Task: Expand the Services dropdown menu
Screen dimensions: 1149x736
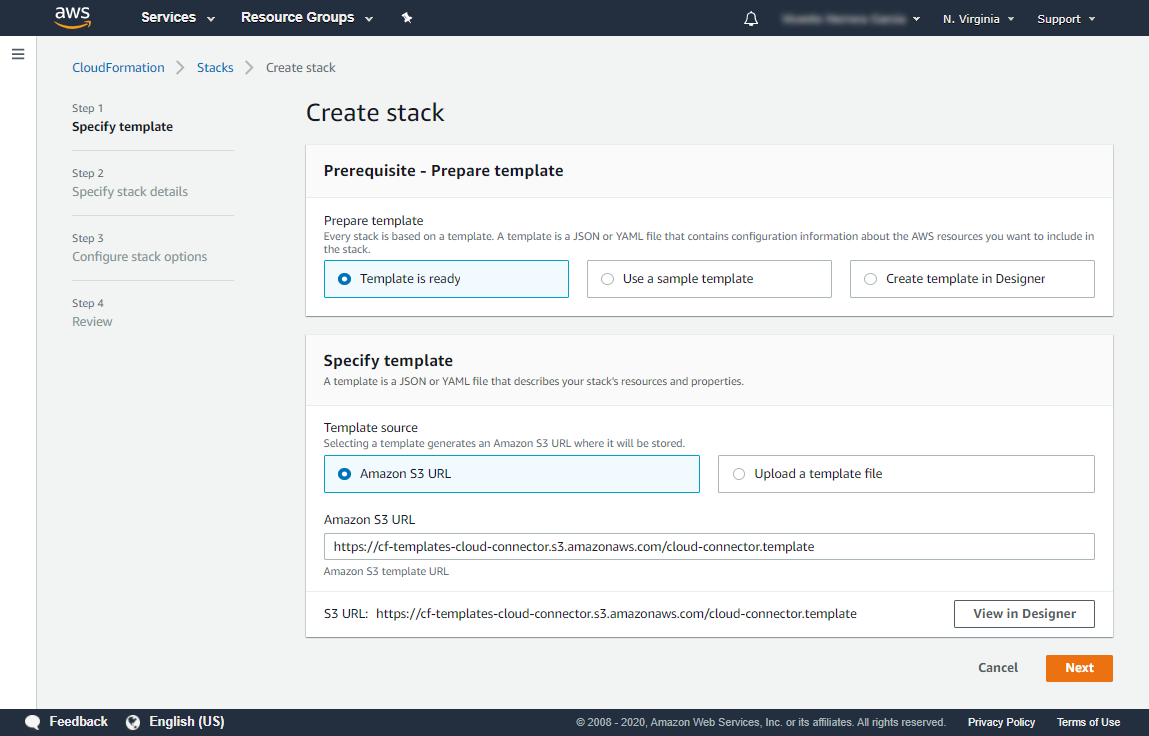Action: pyautogui.click(x=178, y=18)
